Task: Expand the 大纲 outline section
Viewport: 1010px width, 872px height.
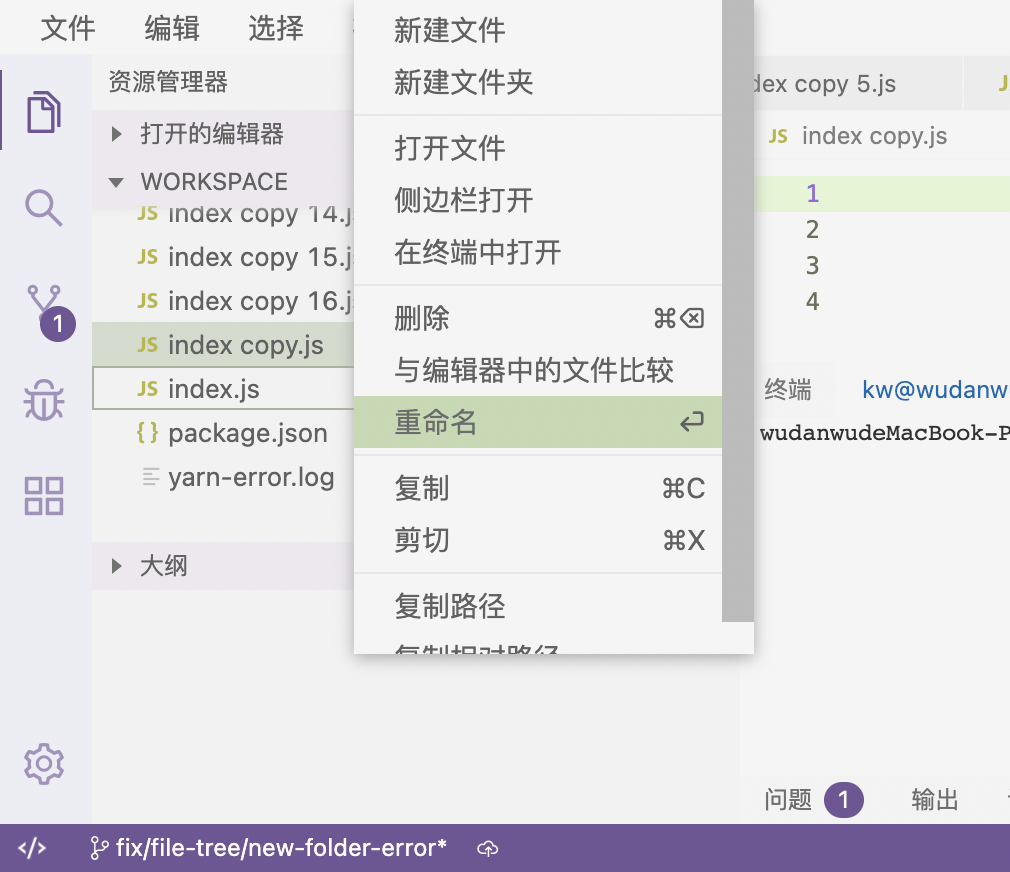Action: coord(223,566)
